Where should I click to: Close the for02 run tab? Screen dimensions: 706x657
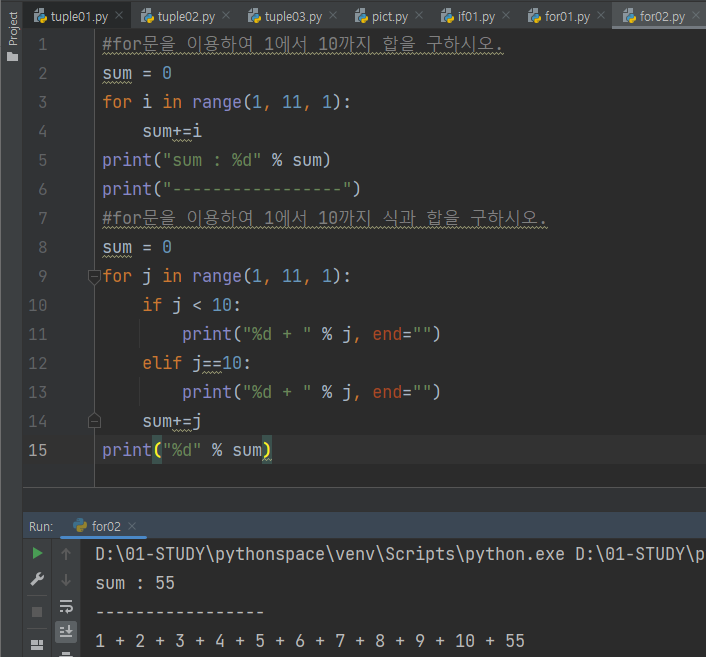coord(132,526)
